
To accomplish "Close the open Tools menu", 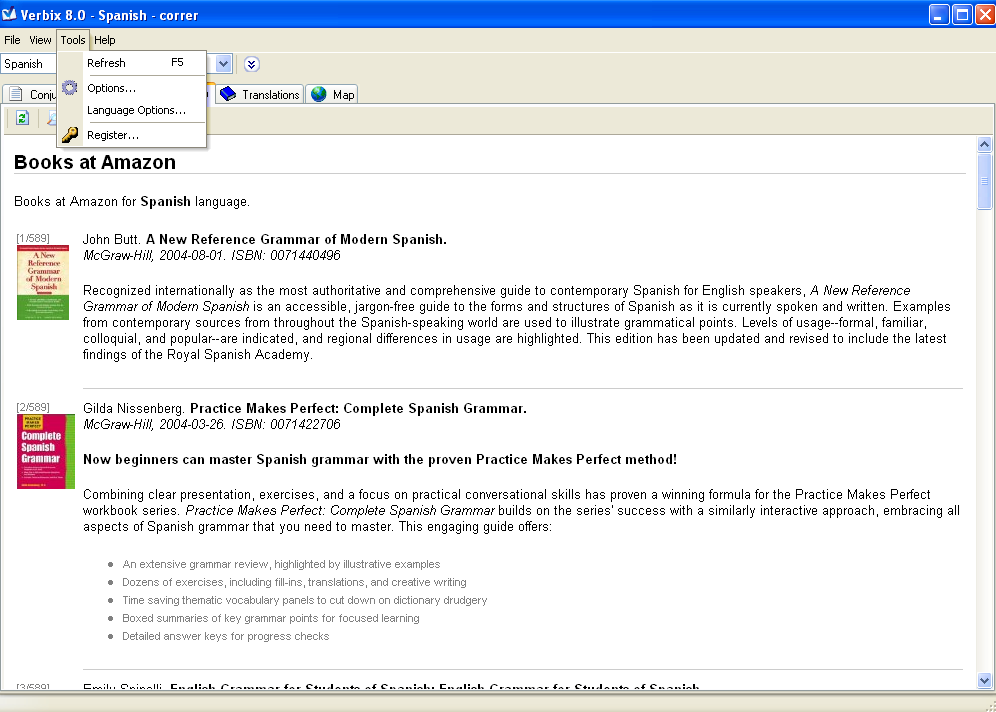I will coord(72,40).
